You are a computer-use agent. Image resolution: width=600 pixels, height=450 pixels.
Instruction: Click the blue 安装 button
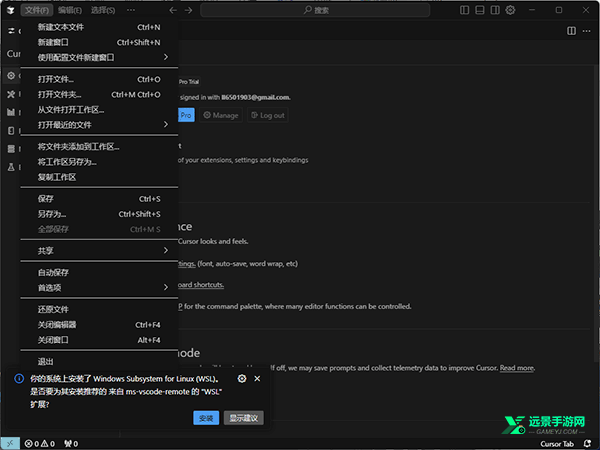click(206, 417)
